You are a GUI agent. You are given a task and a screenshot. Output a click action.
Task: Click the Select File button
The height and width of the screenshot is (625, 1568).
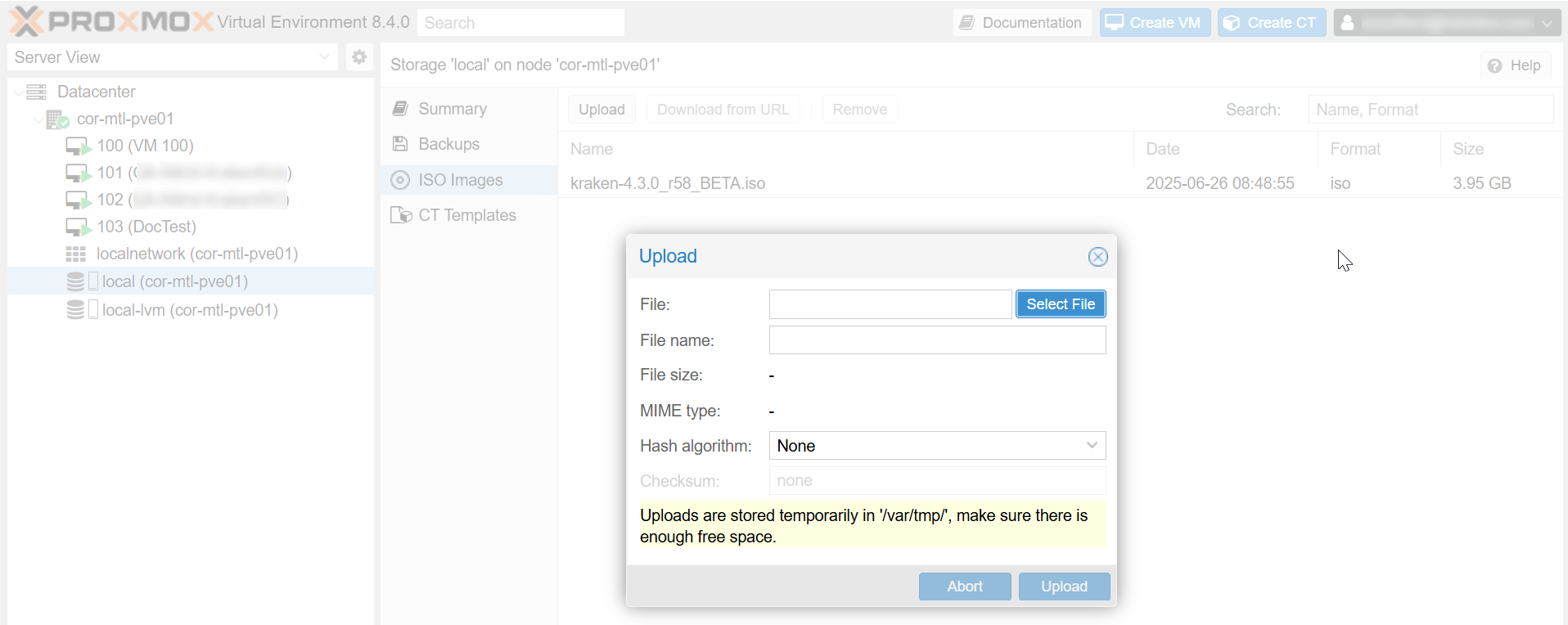click(1061, 304)
